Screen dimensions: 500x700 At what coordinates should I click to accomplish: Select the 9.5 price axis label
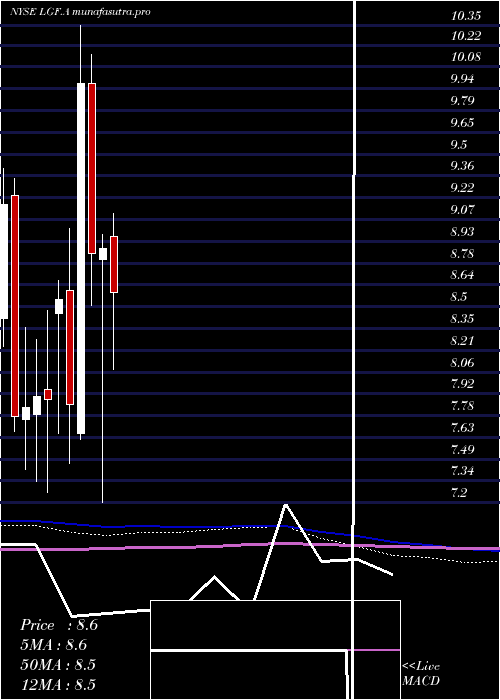[x=459, y=145]
